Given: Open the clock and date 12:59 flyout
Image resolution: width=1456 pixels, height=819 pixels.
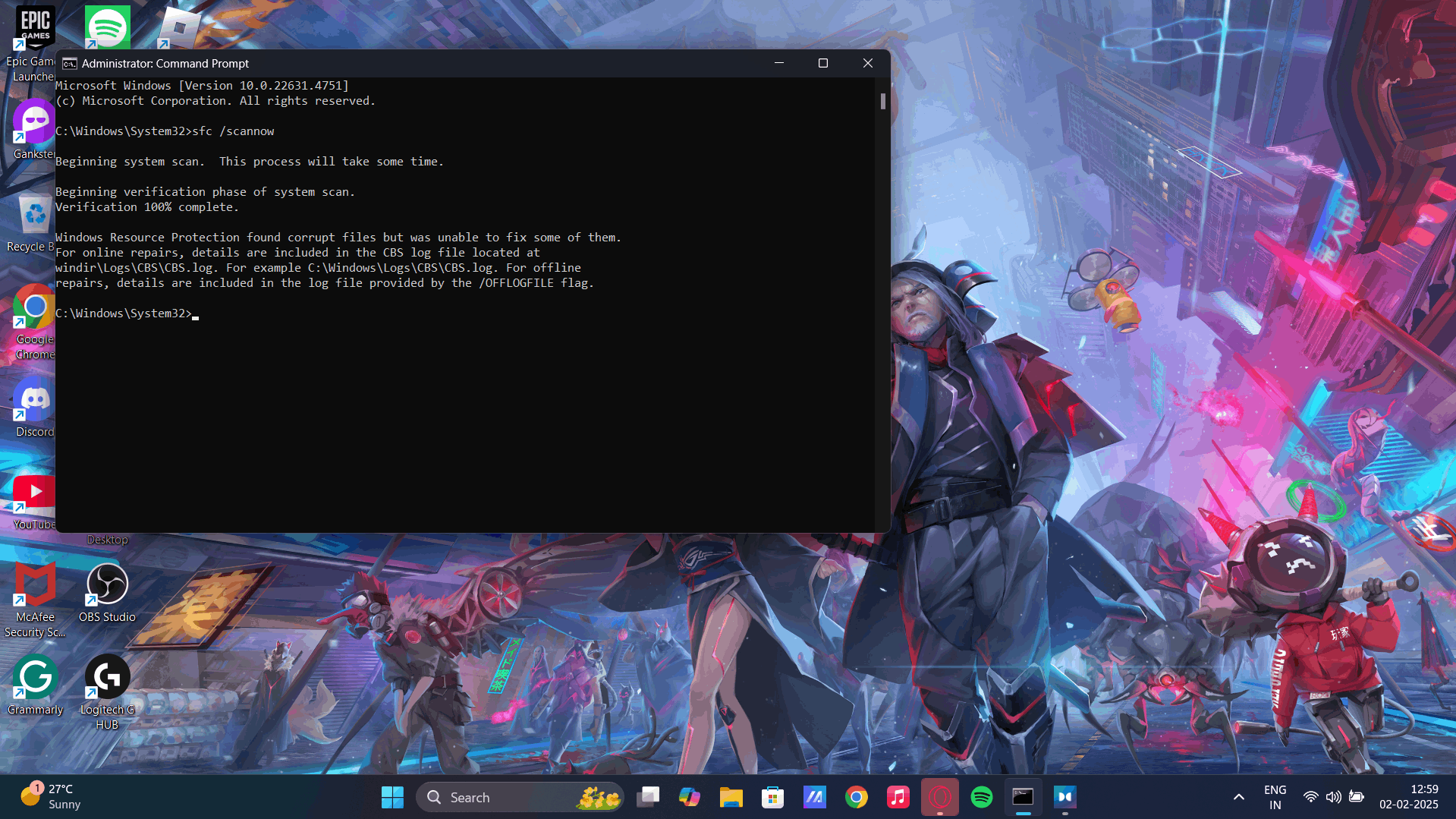Looking at the screenshot, I should click(1409, 797).
